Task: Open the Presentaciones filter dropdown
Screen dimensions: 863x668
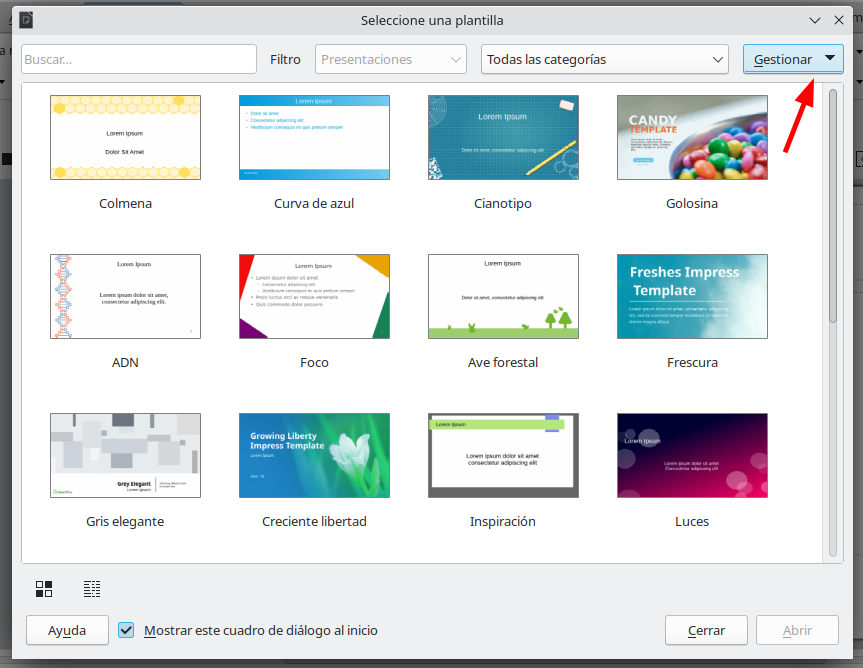Action: click(x=391, y=59)
